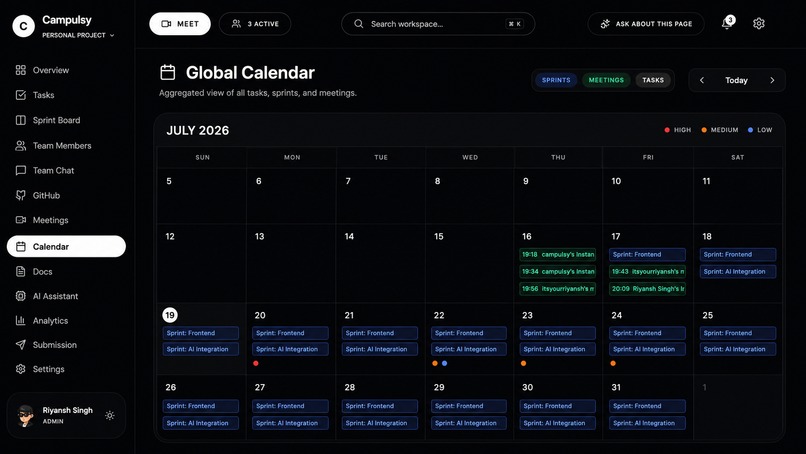
Task: Toggle the Sprints filter chip
Action: [556, 80]
